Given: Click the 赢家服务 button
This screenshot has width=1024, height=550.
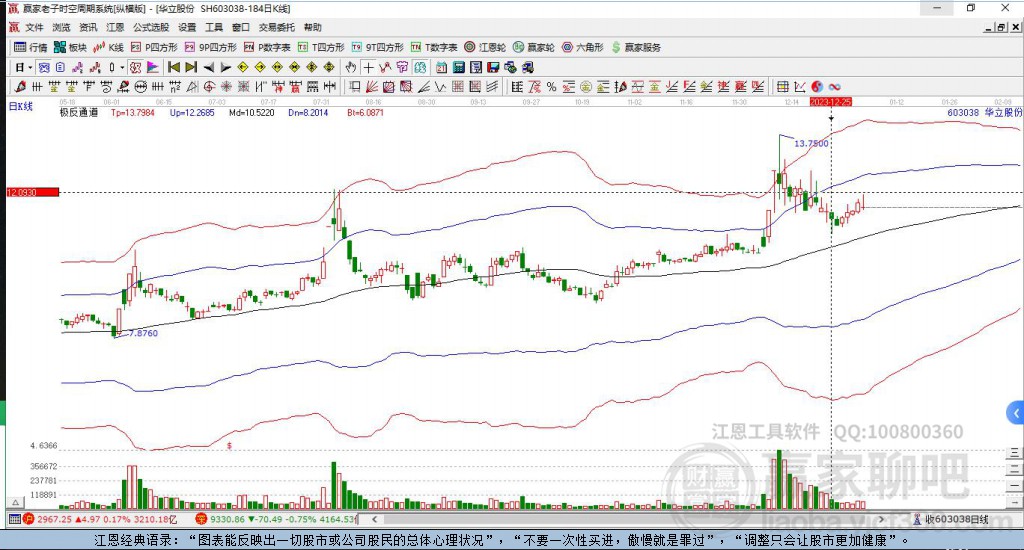Looking at the screenshot, I should coord(636,47).
